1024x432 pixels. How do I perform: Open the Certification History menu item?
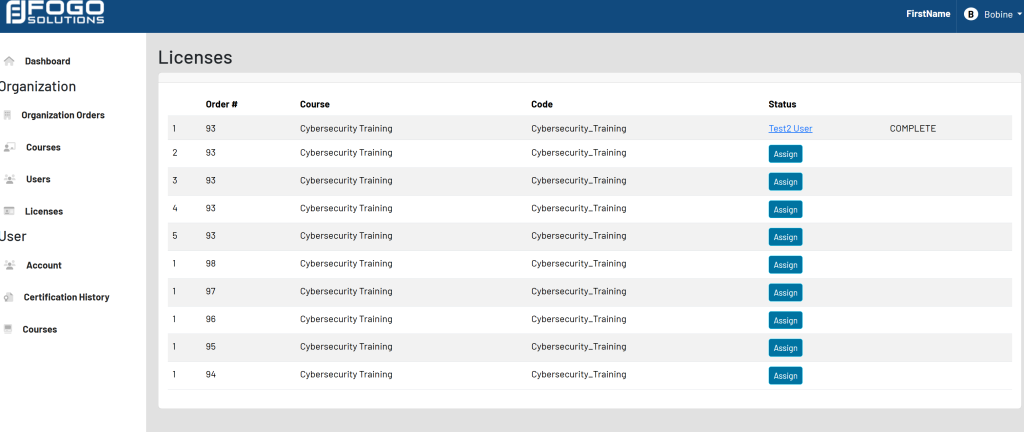pos(66,297)
